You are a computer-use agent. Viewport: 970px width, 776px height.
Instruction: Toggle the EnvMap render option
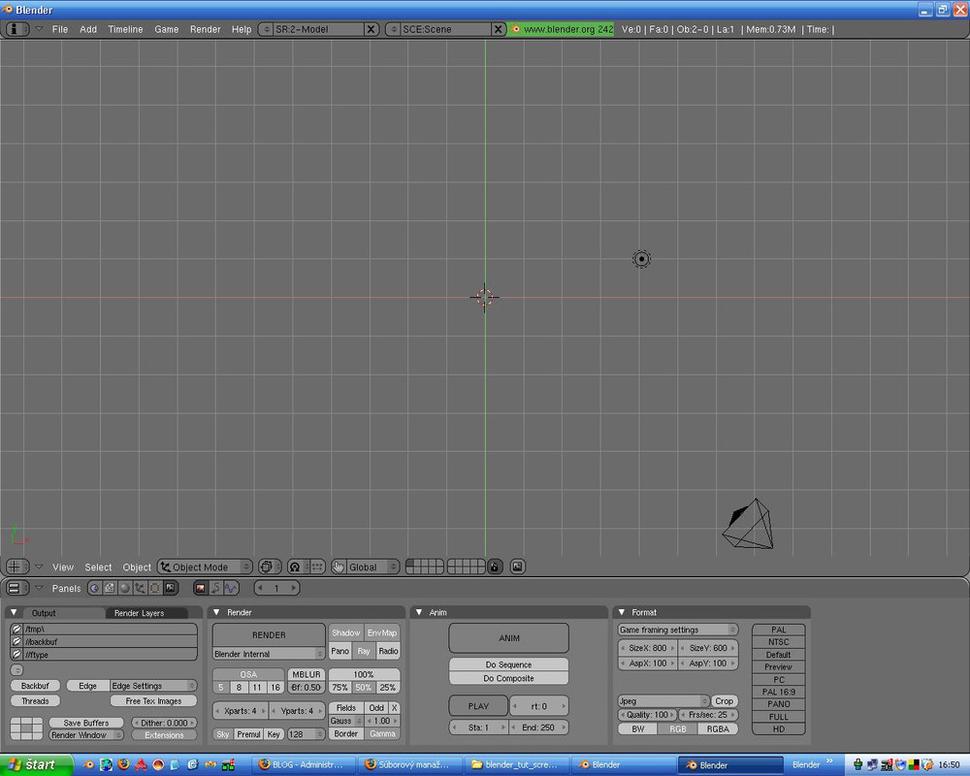pos(382,632)
